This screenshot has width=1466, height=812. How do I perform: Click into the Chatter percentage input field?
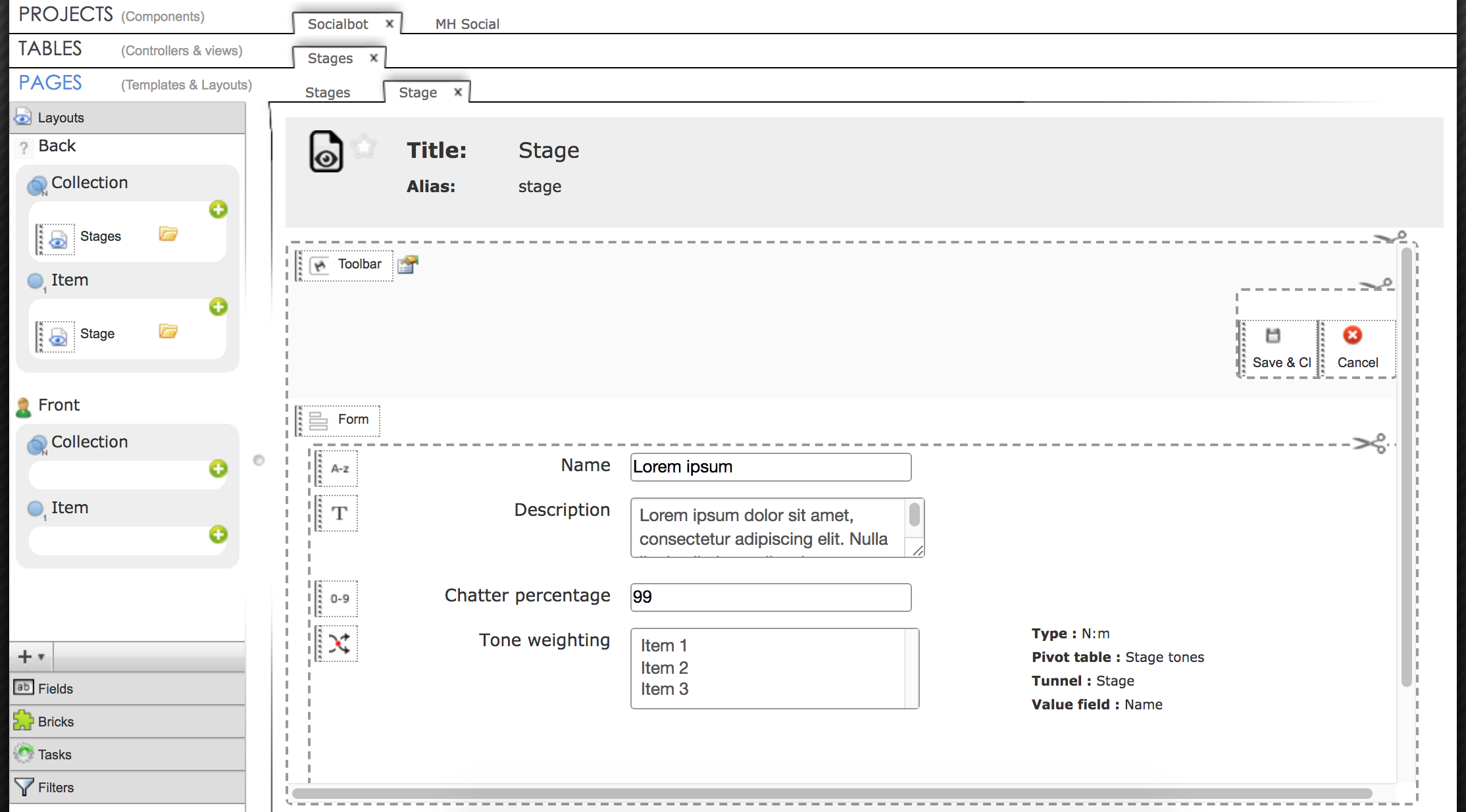coord(770,597)
